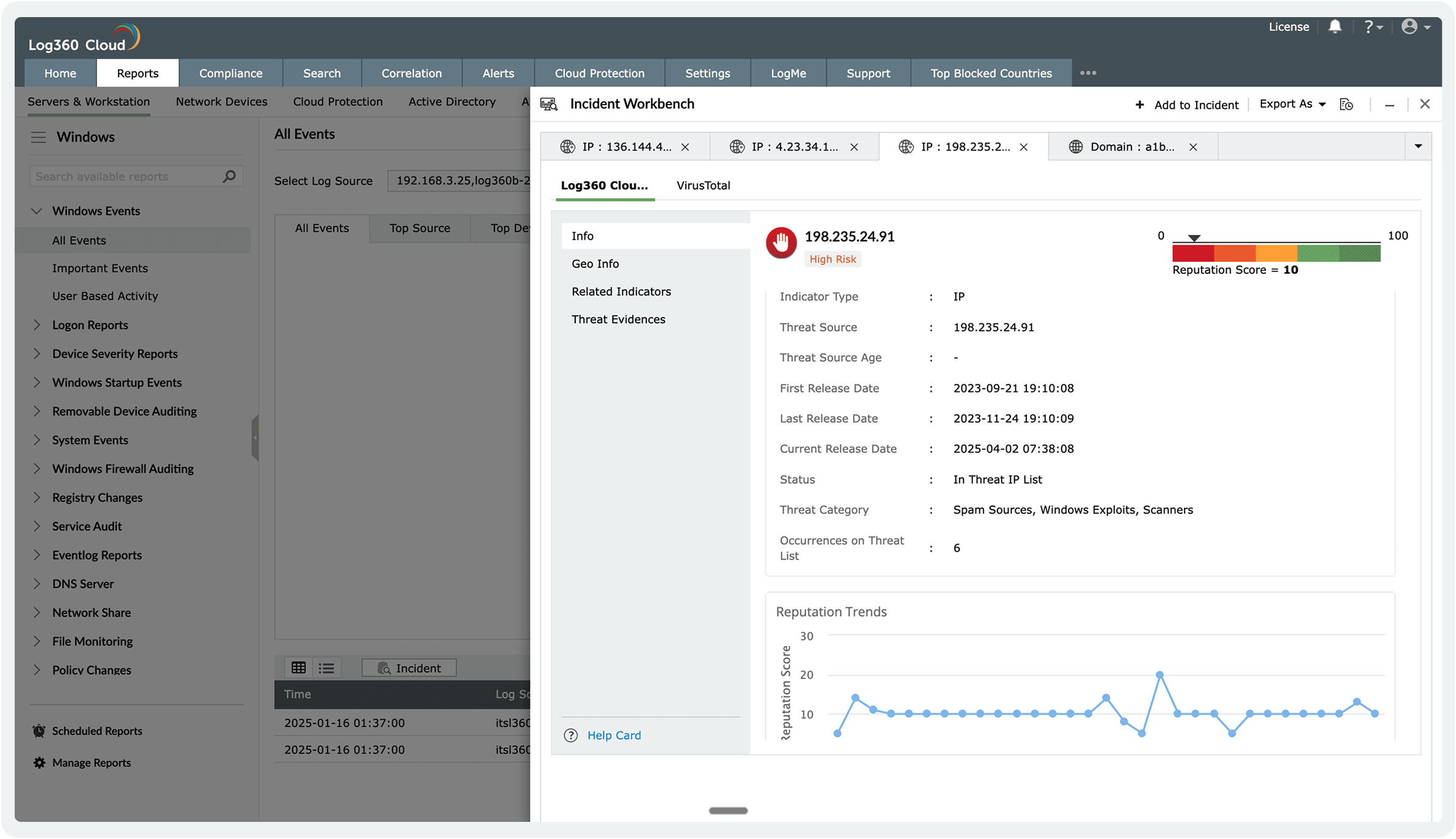This screenshot has width=1456, height=839.
Task: Open the three-dots more tabs menu
Action: [1088, 73]
